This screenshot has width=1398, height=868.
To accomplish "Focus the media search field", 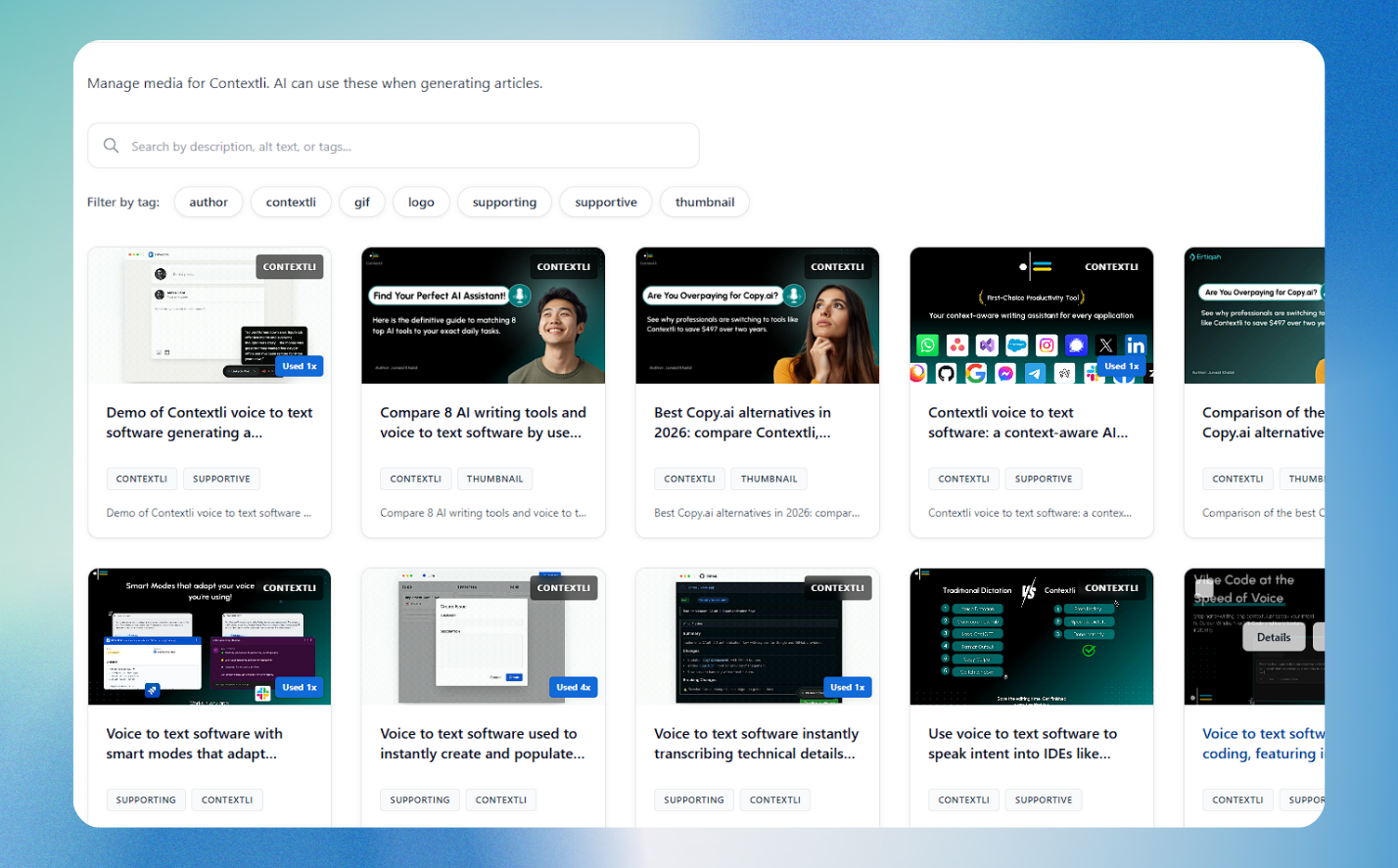I will point(393,146).
